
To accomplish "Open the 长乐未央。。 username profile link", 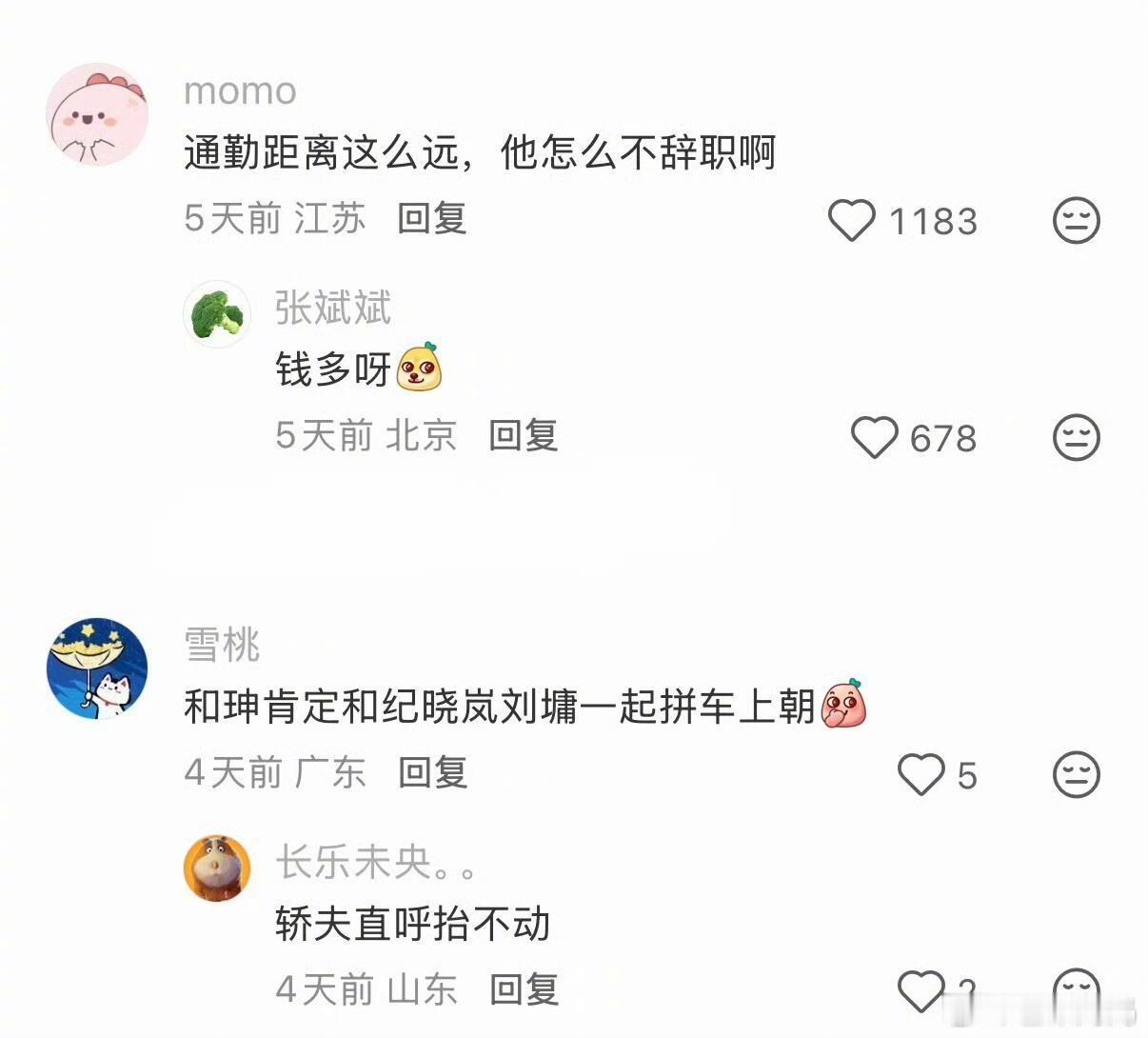I will (376, 862).
